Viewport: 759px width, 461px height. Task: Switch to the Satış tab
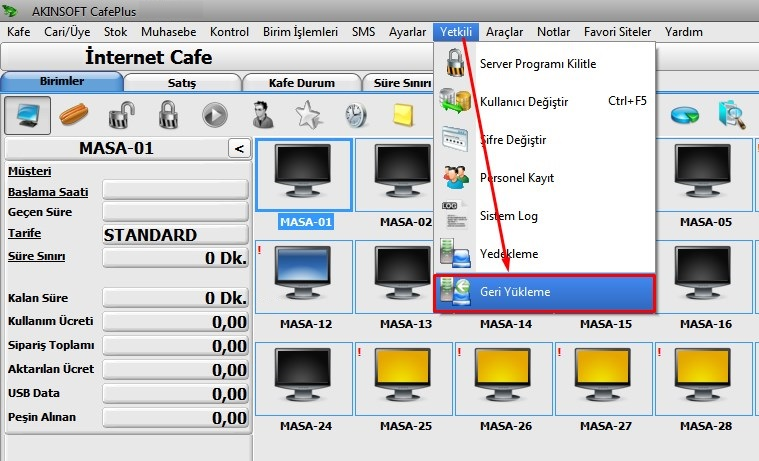[x=182, y=83]
